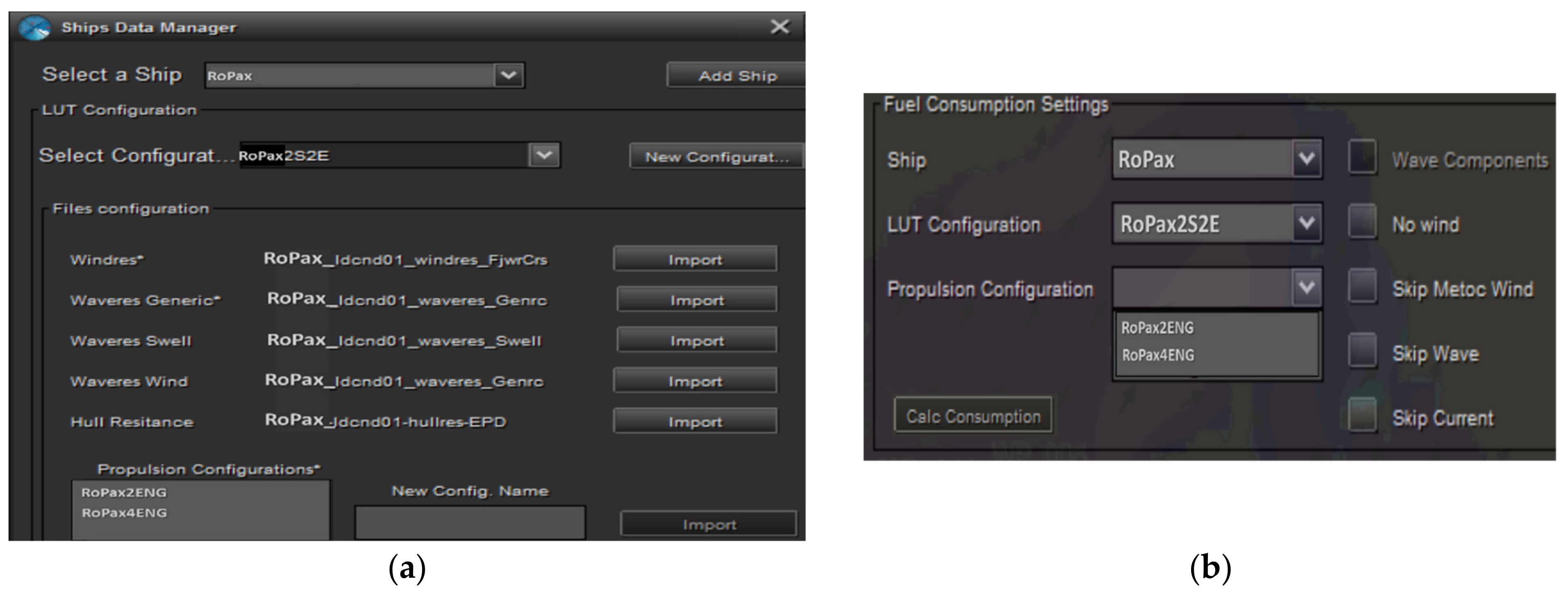
Task: Check the Skip Metoc Wind option
Action: click(1362, 287)
